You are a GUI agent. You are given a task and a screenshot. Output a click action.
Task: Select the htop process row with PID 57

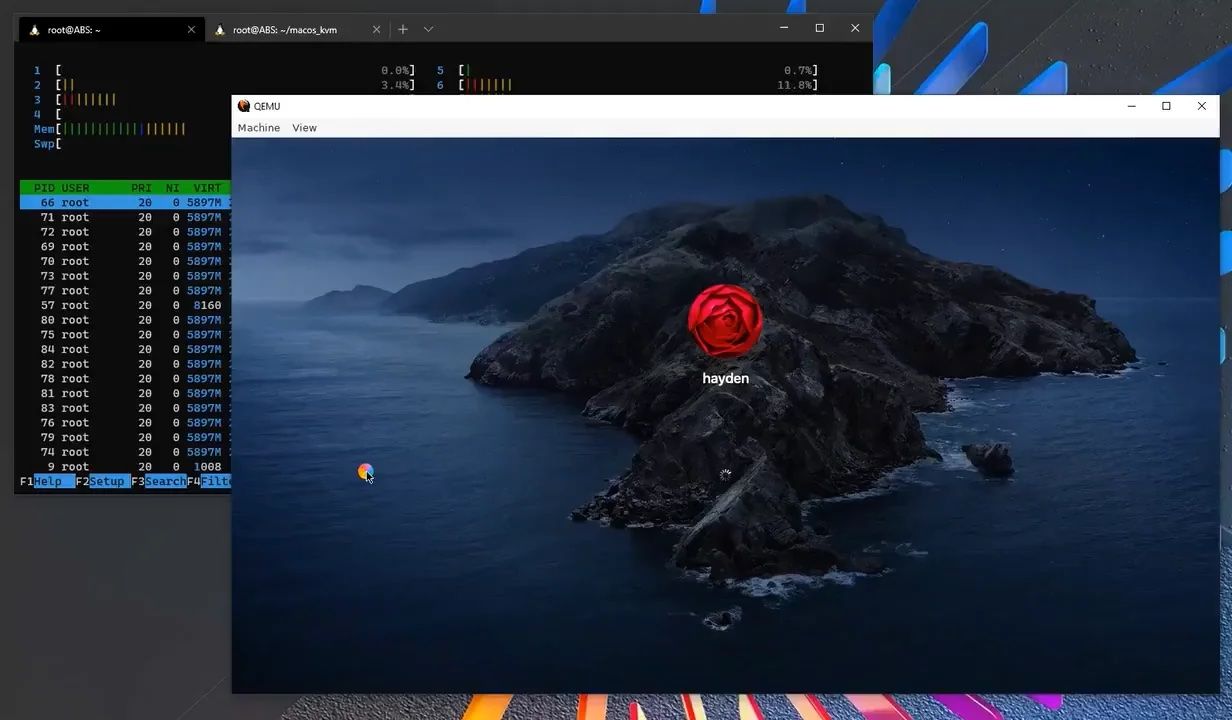pyautogui.click(x=126, y=305)
